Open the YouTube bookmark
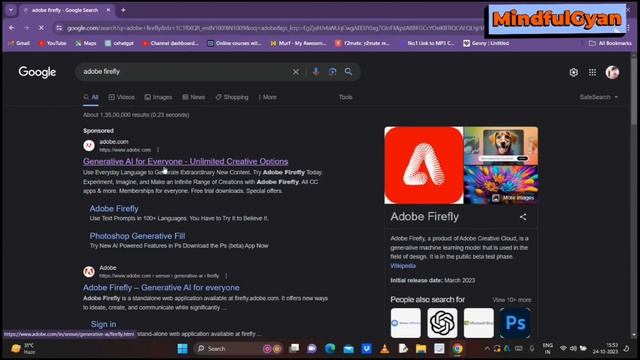 click(x=52, y=43)
